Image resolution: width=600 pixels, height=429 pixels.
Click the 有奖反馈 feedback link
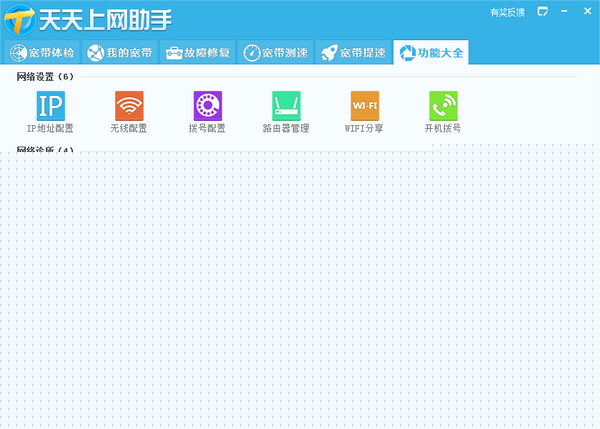[x=509, y=12]
